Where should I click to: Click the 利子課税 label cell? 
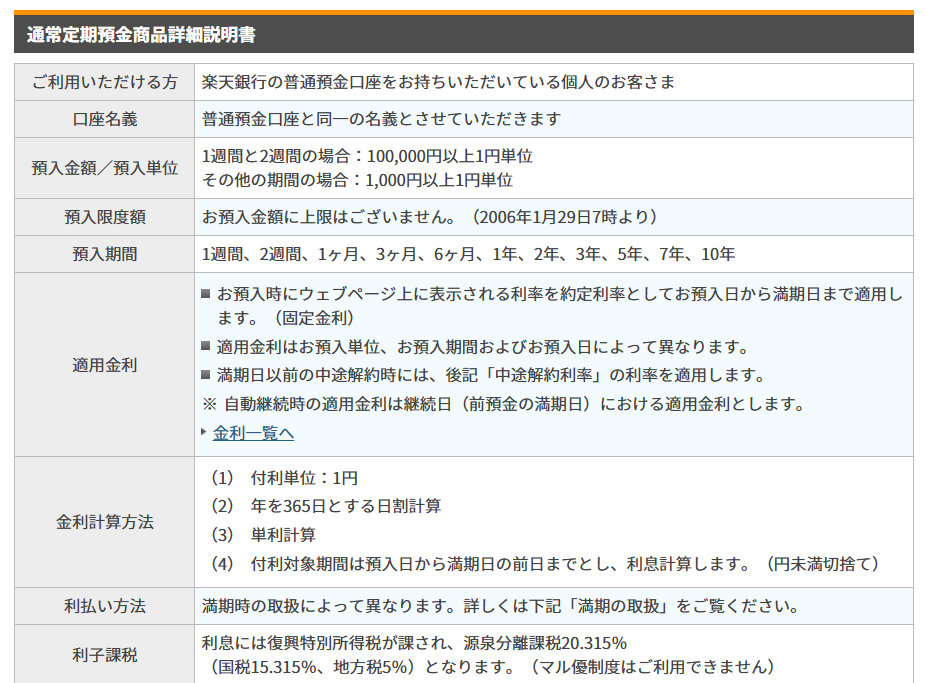pos(105,655)
